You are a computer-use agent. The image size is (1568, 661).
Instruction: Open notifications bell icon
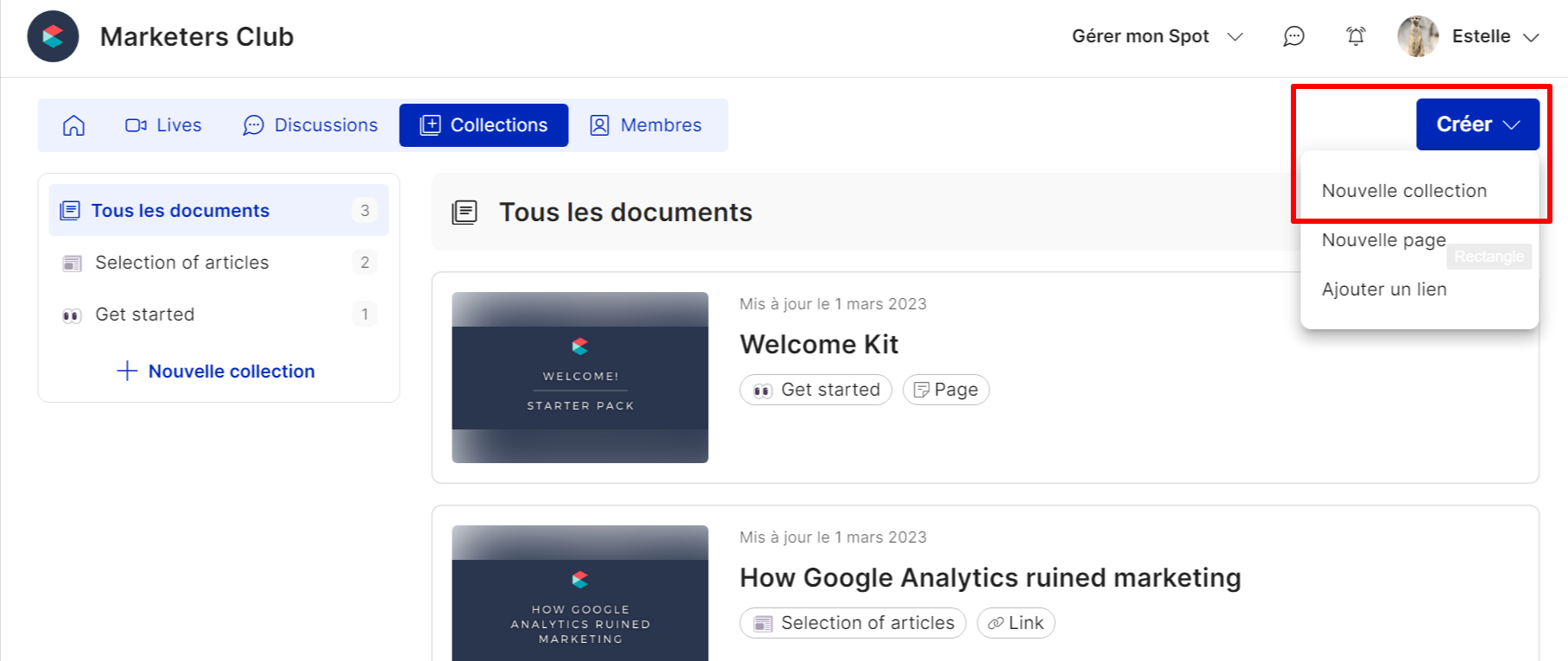point(1356,36)
